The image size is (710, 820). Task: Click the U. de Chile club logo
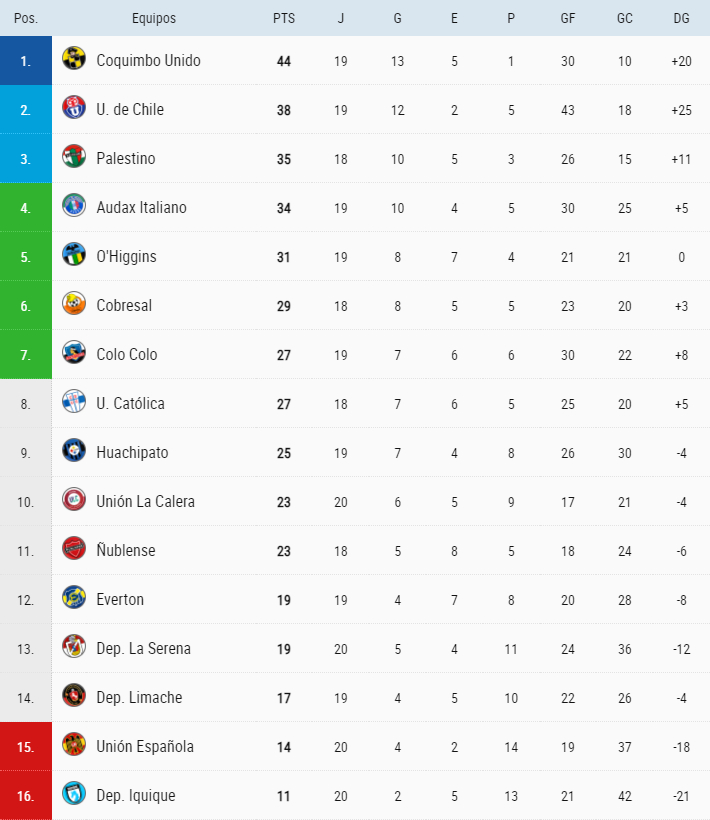coord(73,109)
